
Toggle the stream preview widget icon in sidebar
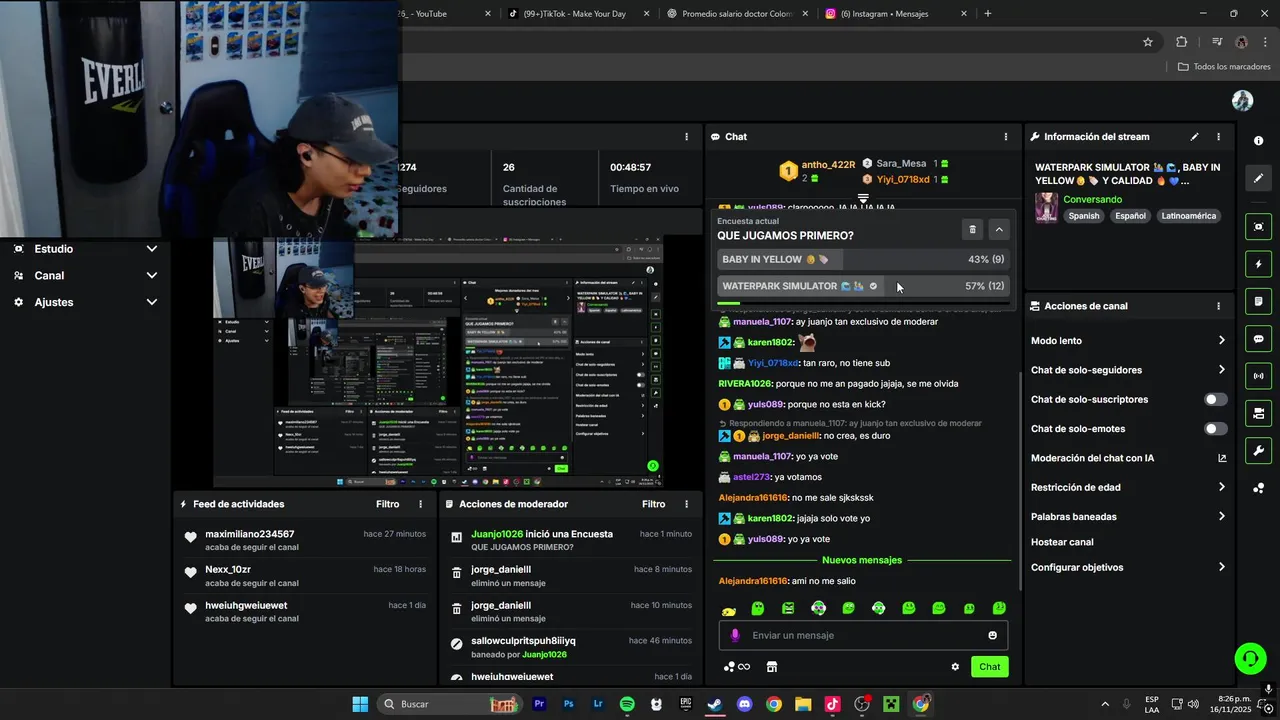click(x=1258, y=227)
